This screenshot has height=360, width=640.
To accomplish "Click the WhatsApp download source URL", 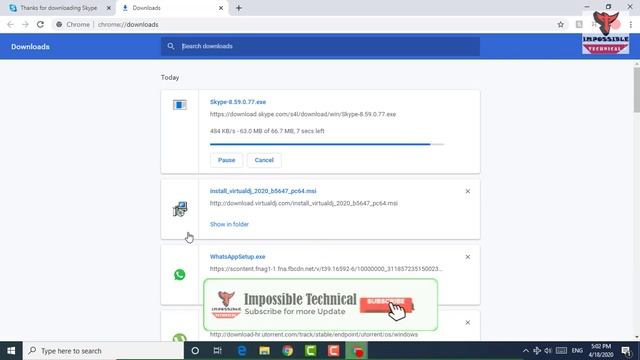I will (x=326, y=269).
